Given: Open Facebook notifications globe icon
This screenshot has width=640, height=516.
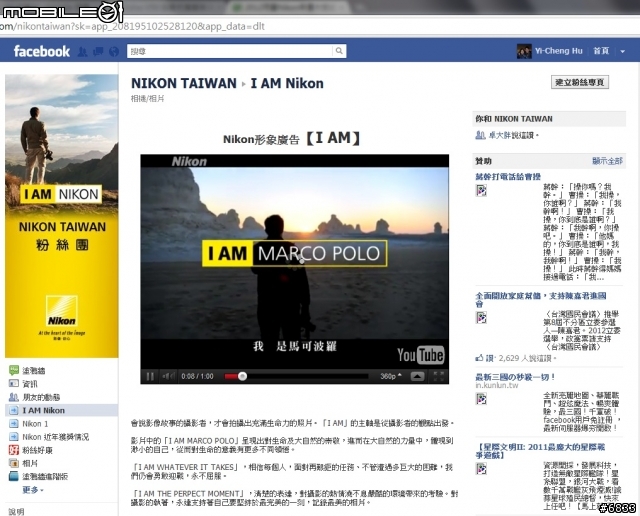Looking at the screenshot, I should [114, 51].
